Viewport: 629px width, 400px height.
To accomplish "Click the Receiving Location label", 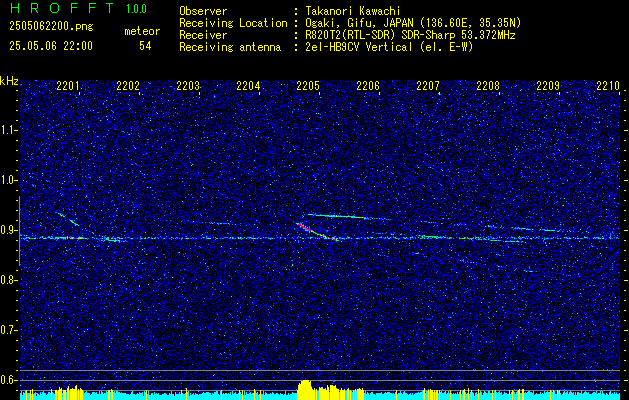I will tap(233, 23).
